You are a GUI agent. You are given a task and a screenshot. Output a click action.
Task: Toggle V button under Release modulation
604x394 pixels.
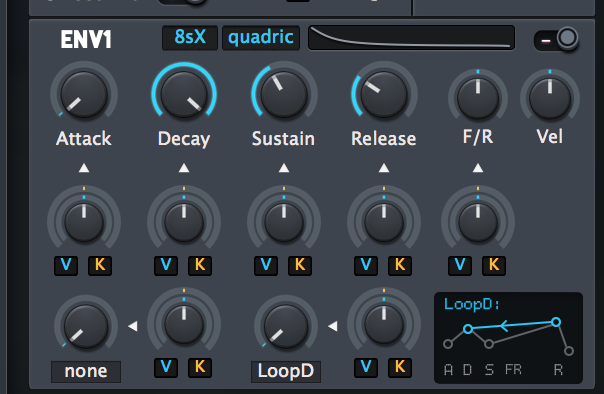point(366,265)
